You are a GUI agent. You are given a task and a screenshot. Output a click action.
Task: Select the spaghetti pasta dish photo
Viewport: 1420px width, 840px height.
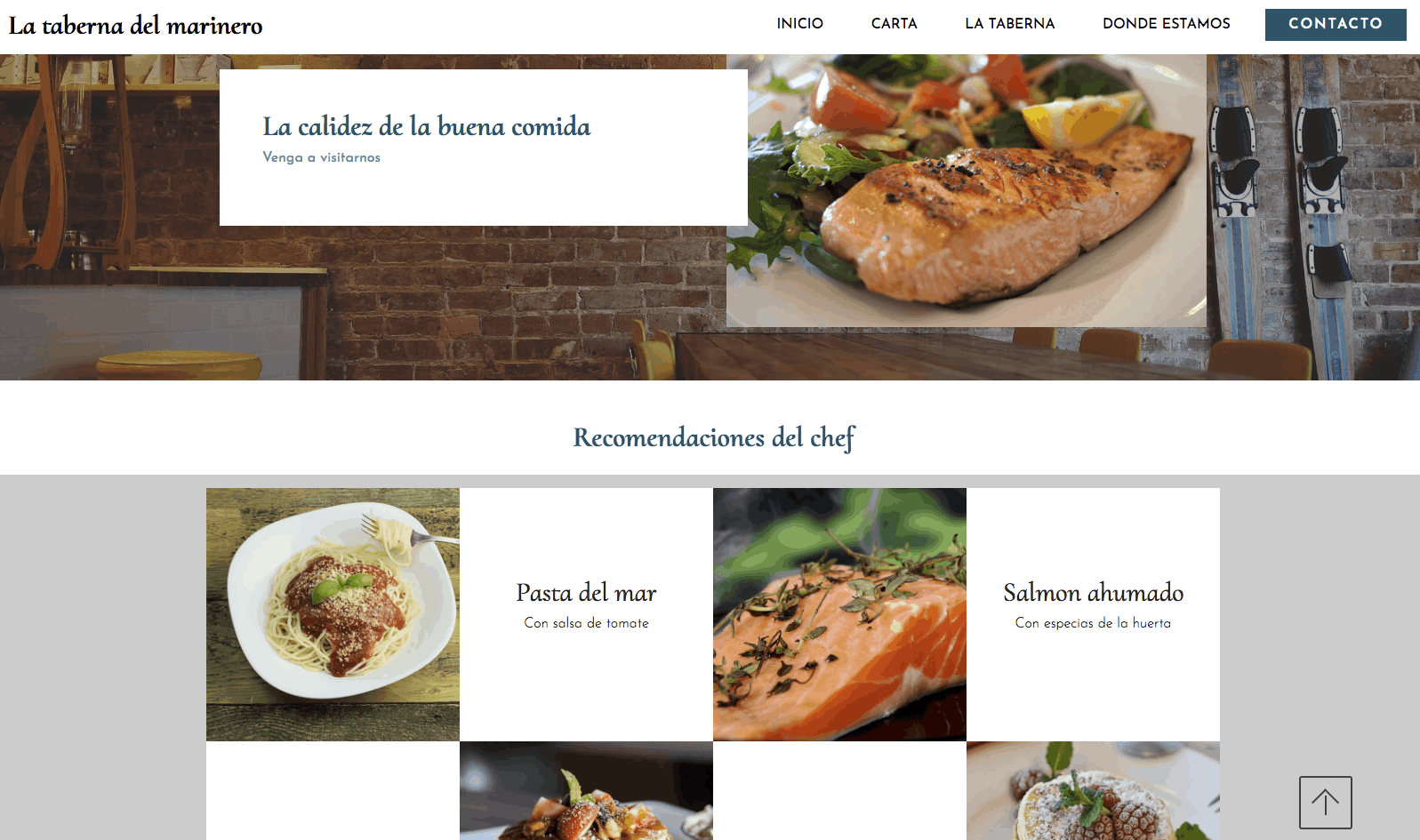pos(333,614)
